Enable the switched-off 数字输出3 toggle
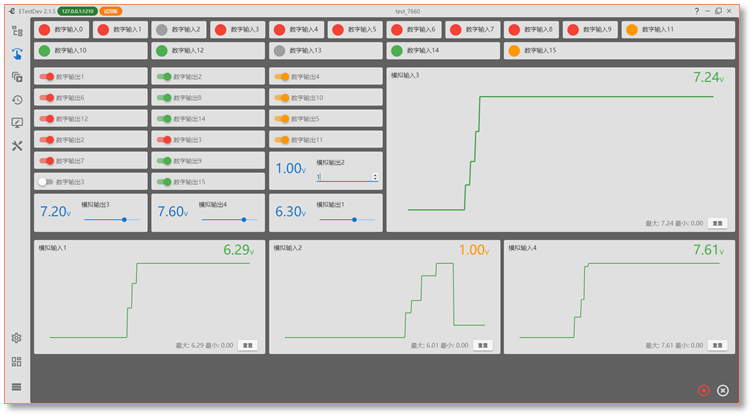 click(x=46, y=183)
